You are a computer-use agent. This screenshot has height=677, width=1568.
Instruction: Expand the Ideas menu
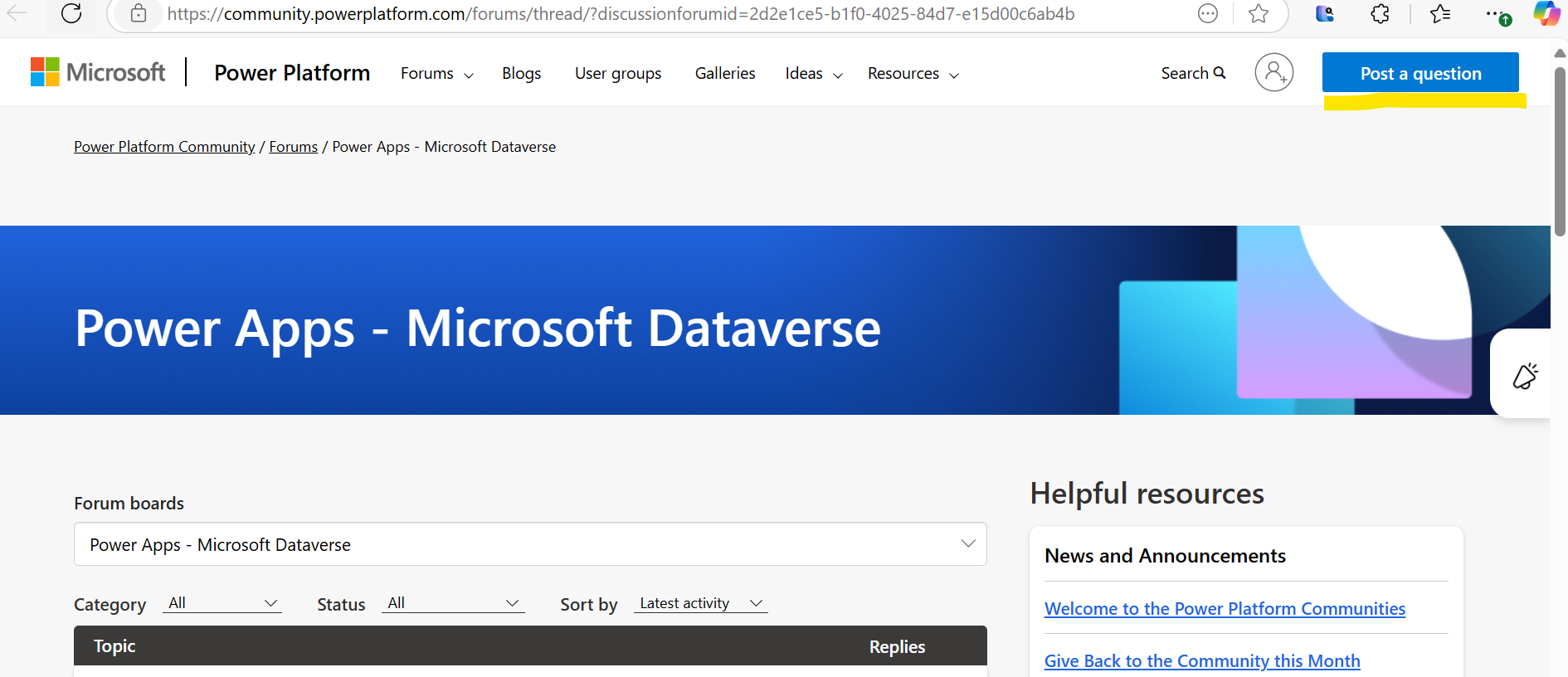[814, 74]
